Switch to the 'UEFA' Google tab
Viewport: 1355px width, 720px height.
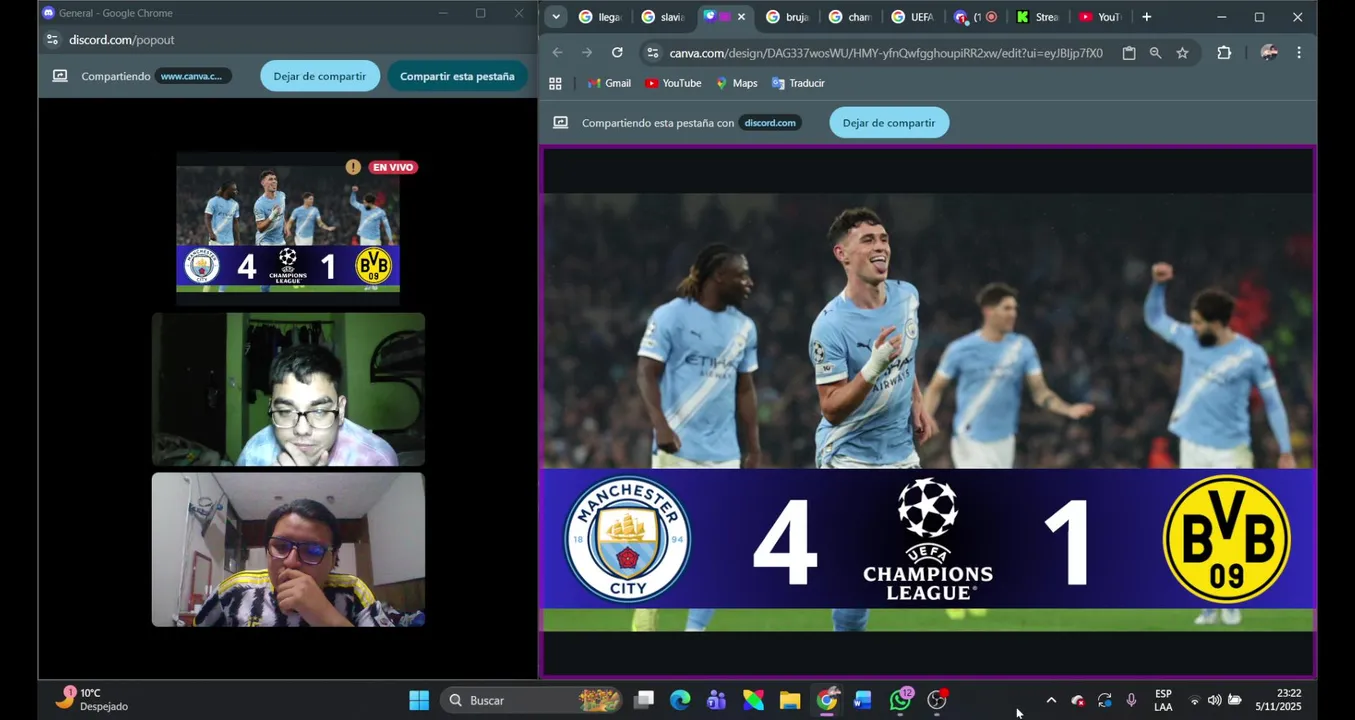[x=913, y=17]
